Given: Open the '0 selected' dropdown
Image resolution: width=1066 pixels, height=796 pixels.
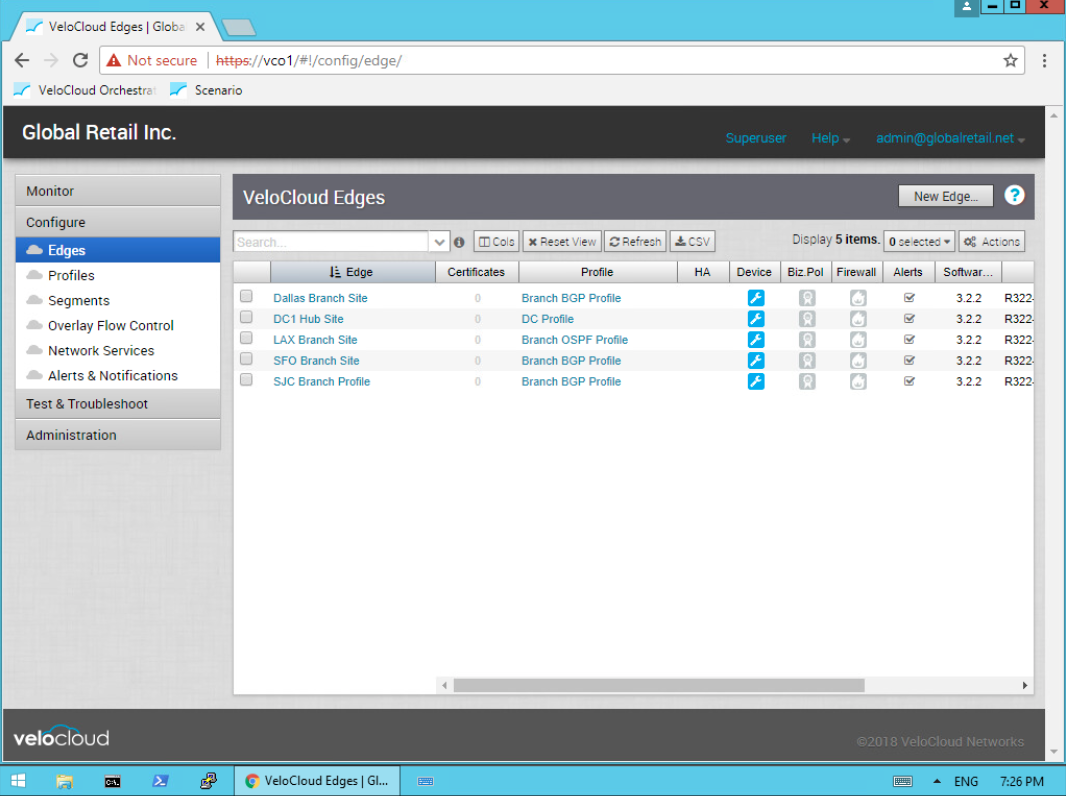Looking at the screenshot, I should point(919,242).
